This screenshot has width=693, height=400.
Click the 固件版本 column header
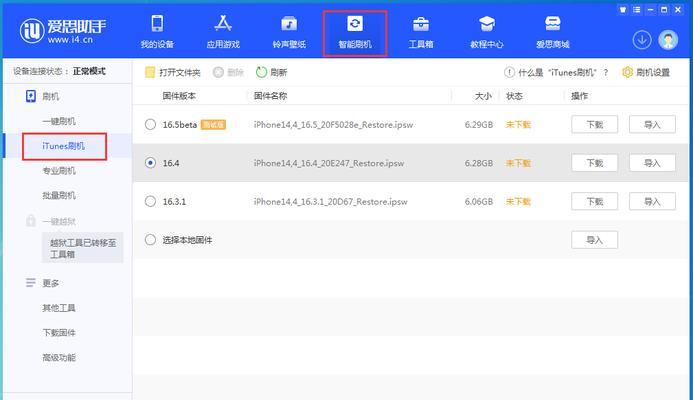coord(179,96)
